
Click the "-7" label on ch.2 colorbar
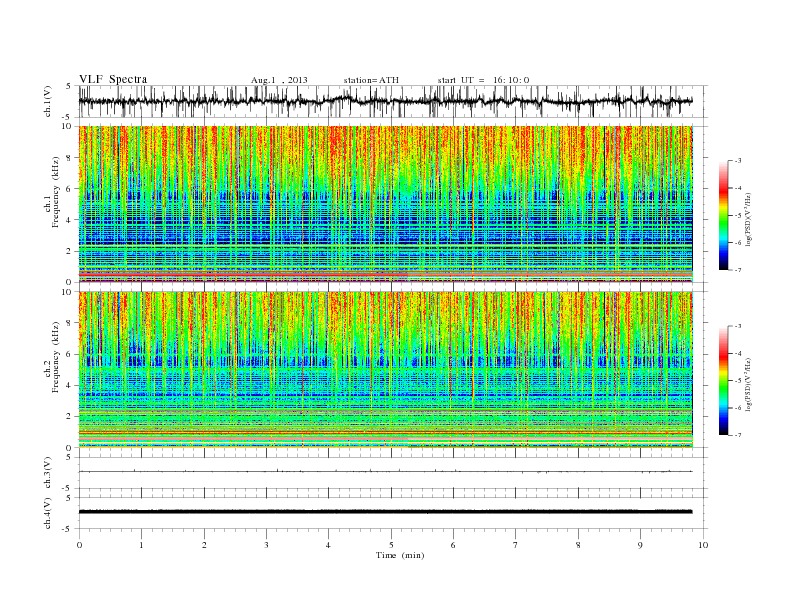click(x=738, y=435)
